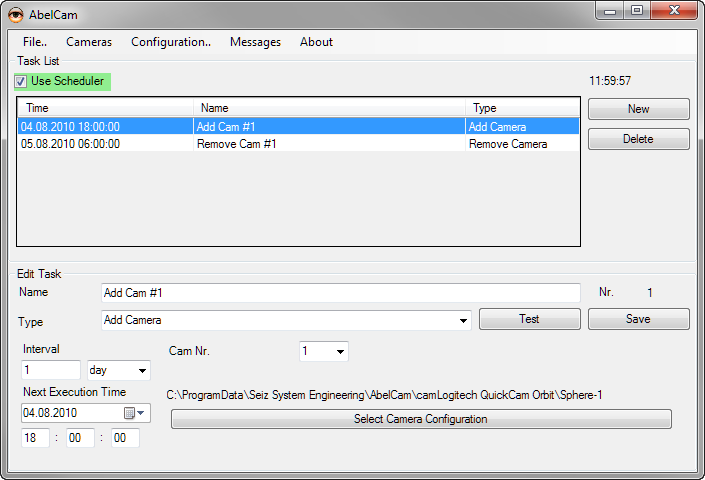
Task: Expand the task Type dropdown
Action: coord(463,321)
